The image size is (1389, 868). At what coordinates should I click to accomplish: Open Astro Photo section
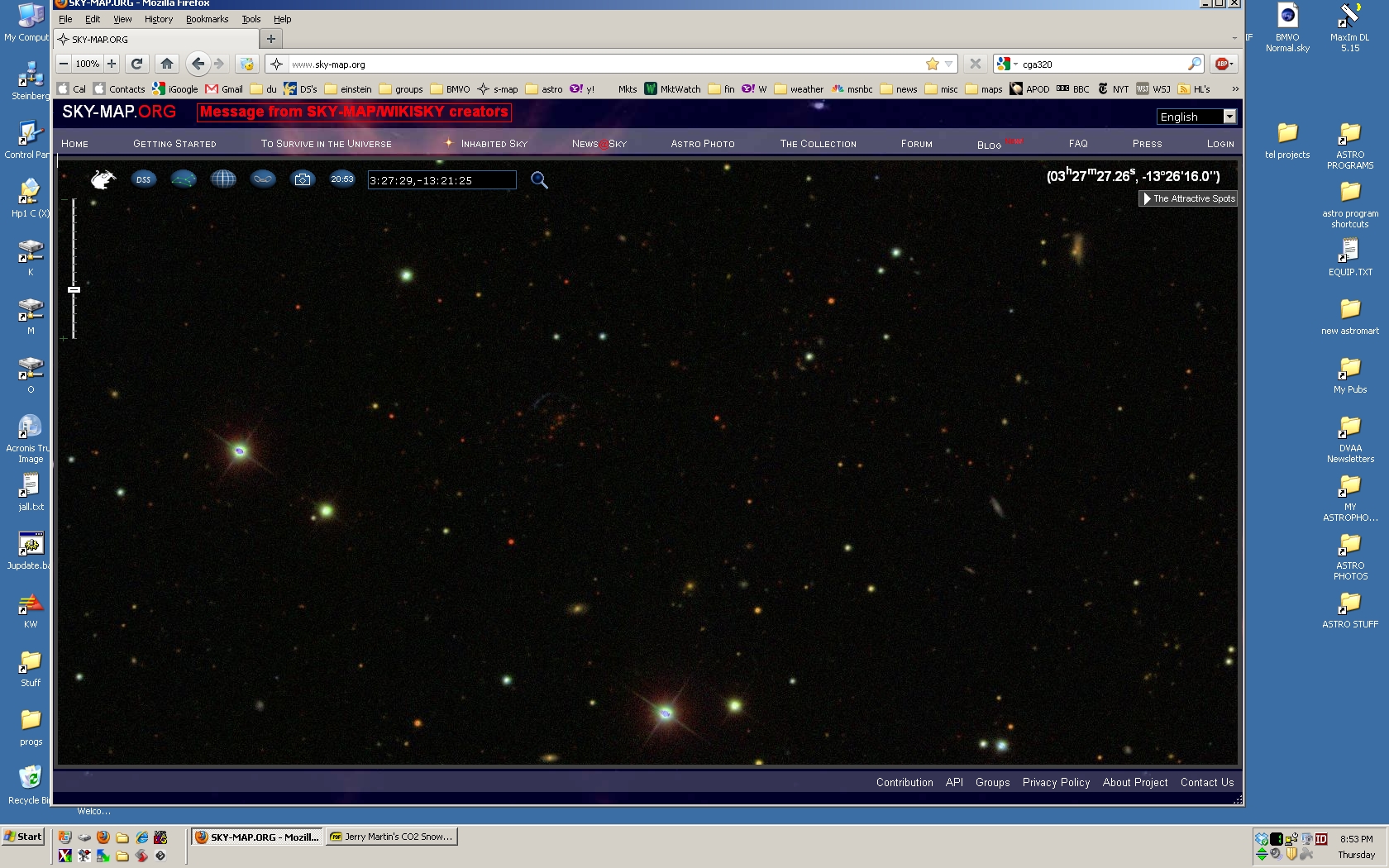pos(703,144)
